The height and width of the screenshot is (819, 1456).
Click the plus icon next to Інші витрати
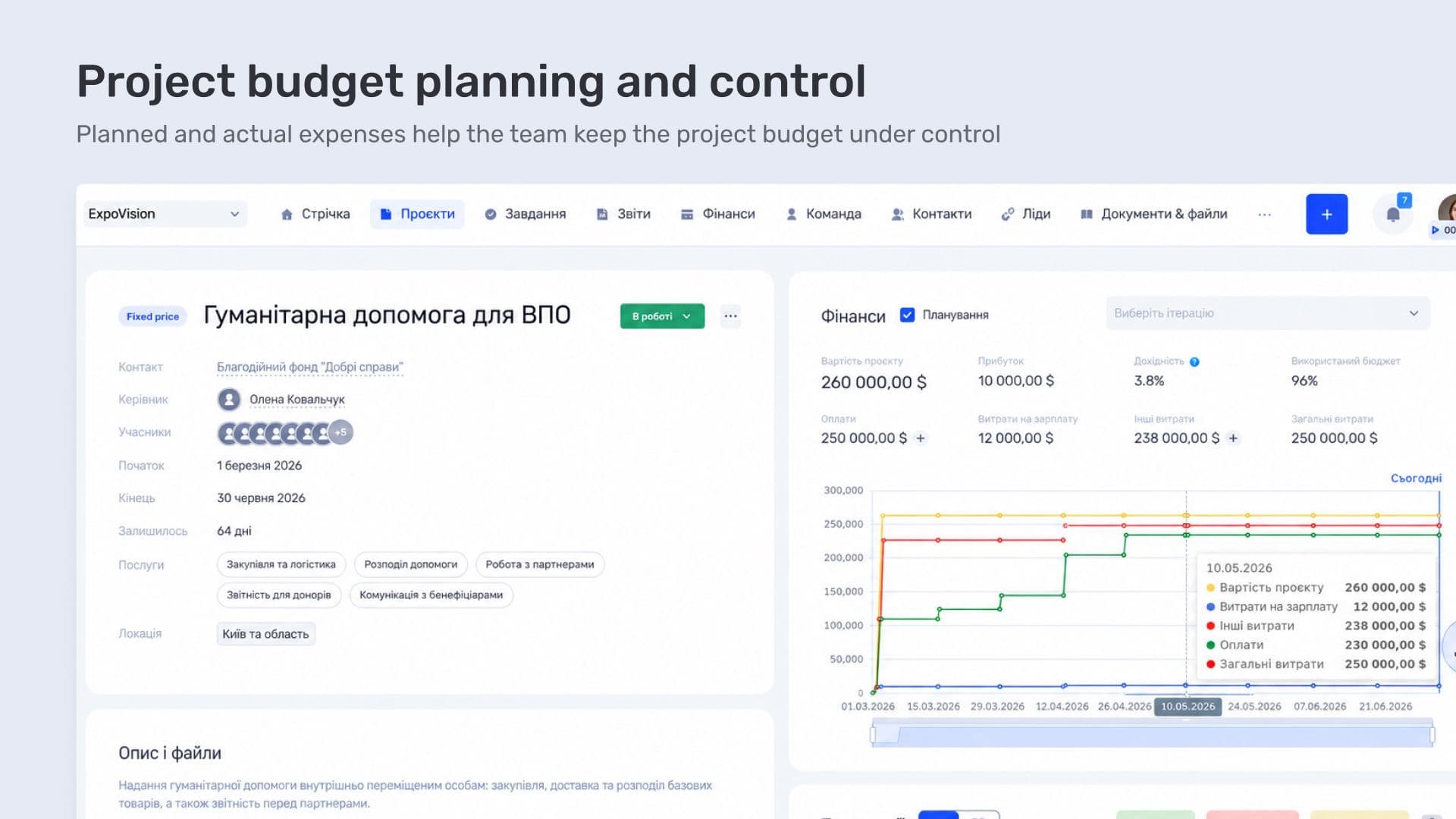1233,438
